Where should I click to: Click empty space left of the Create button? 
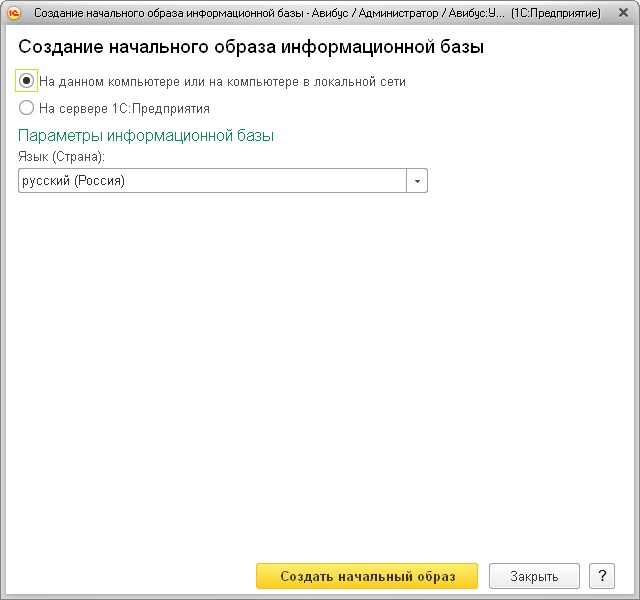tap(130, 576)
